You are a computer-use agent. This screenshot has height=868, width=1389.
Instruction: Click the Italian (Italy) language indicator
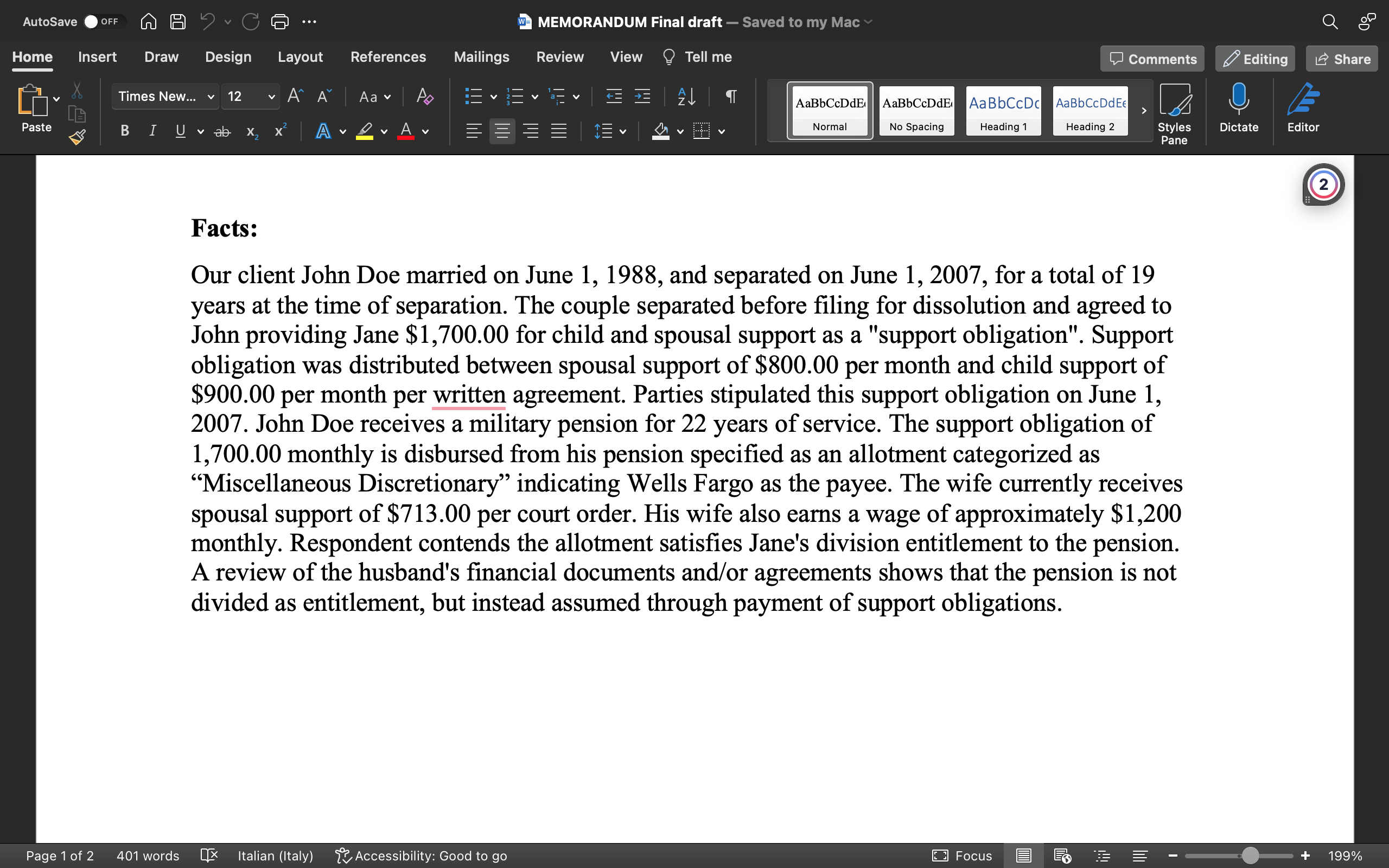click(275, 856)
